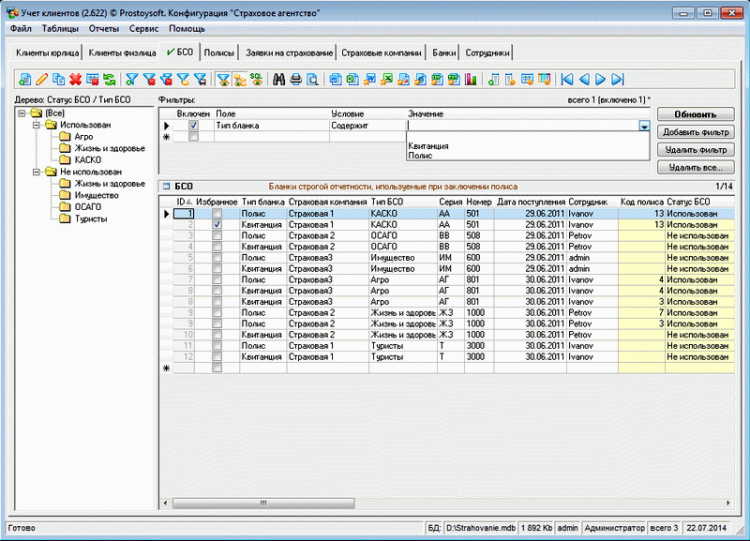This screenshot has height=541, width=750.
Task: Jump to first record navigation arrow
Action: coord(567,79)
